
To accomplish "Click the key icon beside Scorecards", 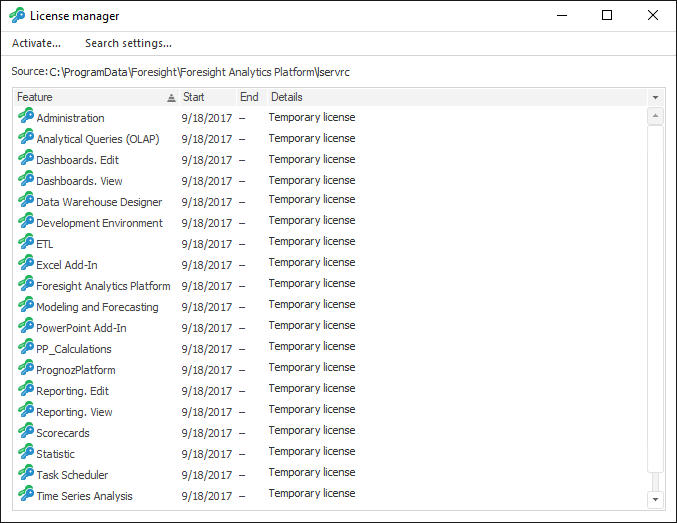I will pos(26,432).
